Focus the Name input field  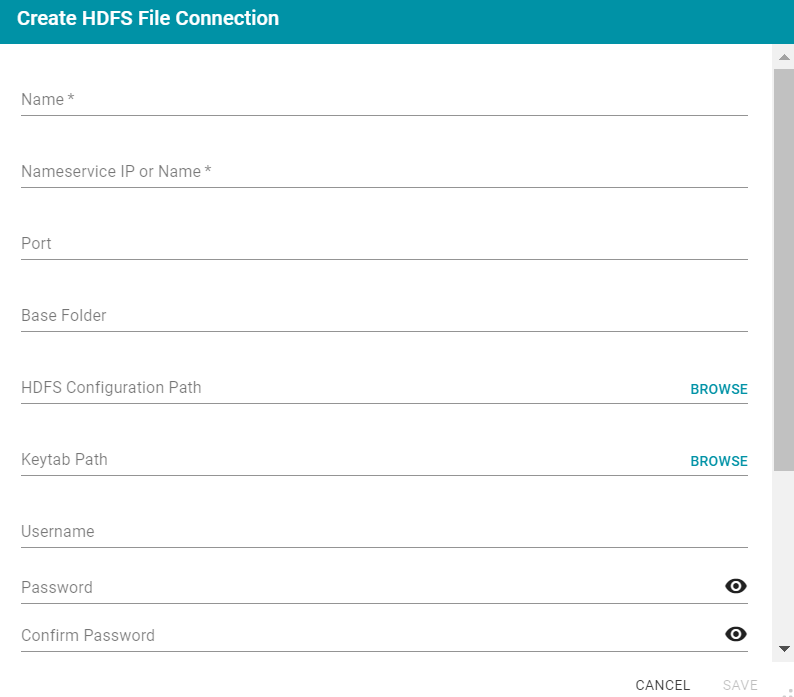pos(384,100)
